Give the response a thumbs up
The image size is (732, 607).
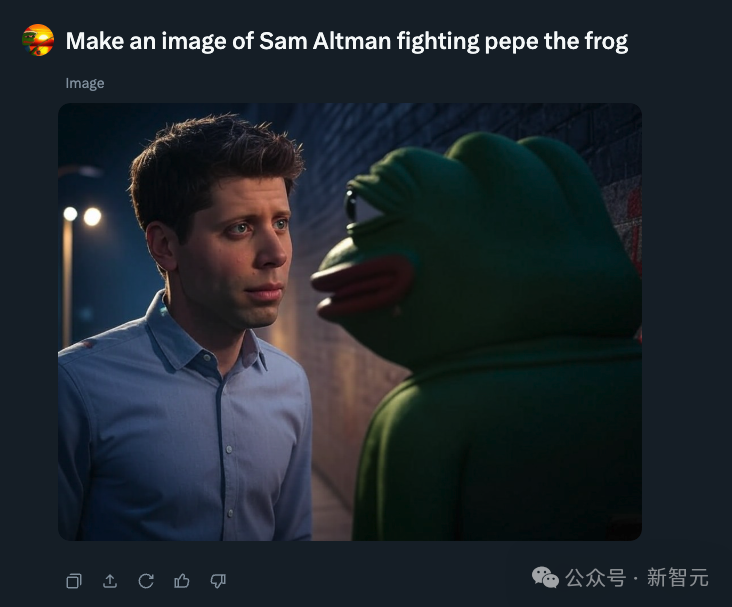[x=182, y=581]
